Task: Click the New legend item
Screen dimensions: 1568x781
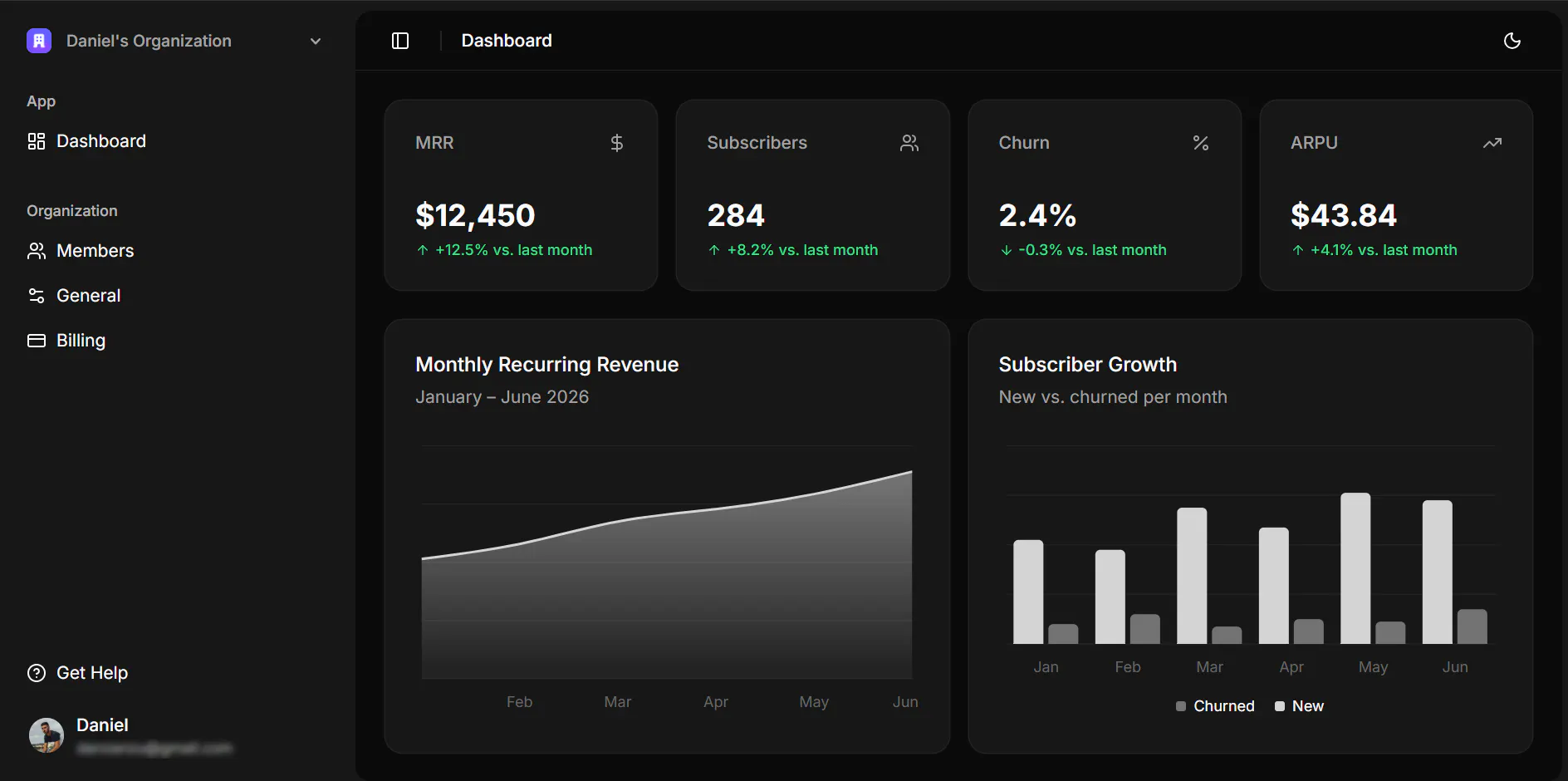Action: point(1299,706)
